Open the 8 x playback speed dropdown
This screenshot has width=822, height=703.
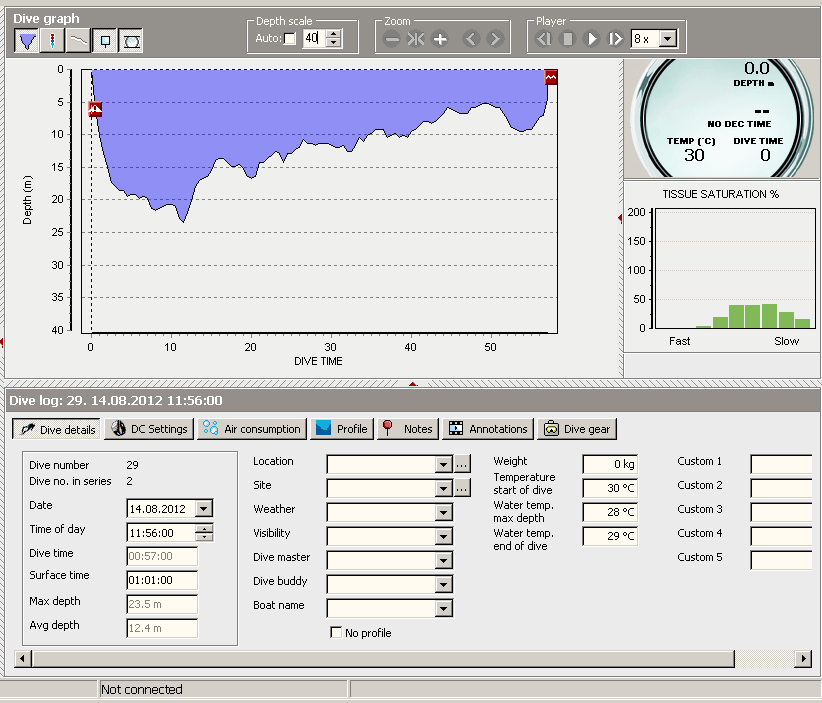click(667, 38)
